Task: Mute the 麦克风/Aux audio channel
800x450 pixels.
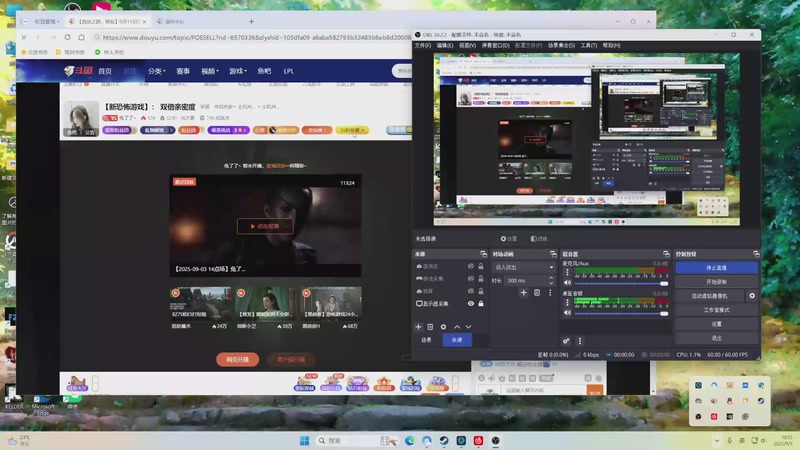Action: [x=567, y=283]
